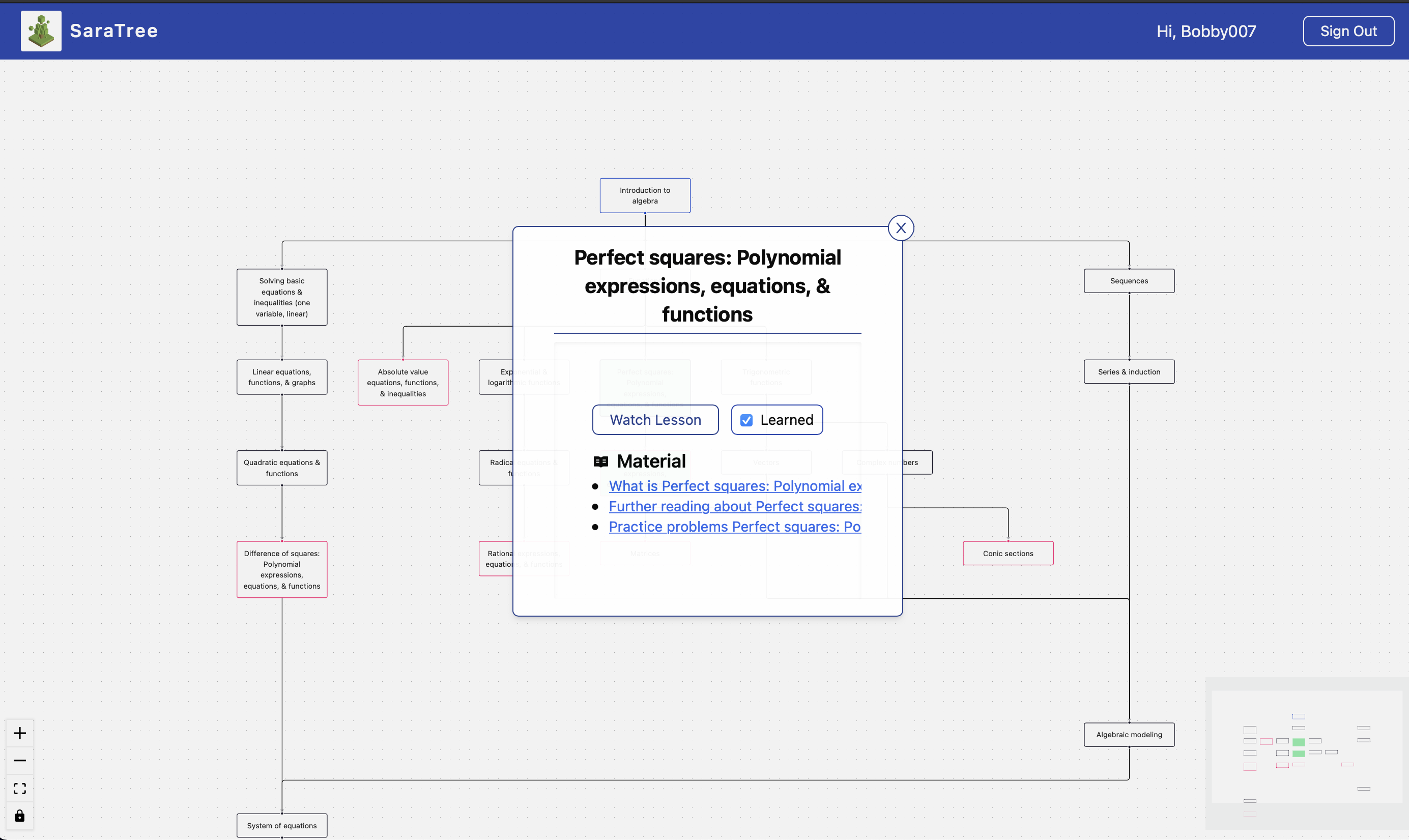Viewport: 1409px width, 840px height.
Task: Select the Series & induction node
Action: 1129,372
